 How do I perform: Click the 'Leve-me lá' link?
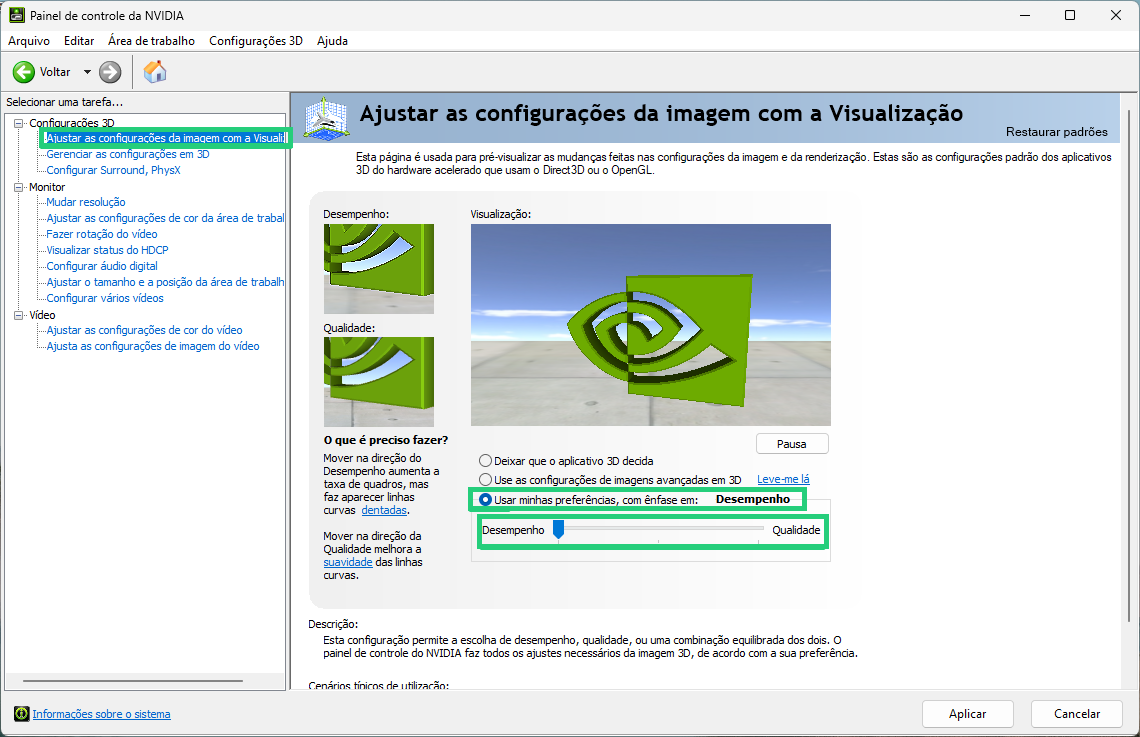coord(783,480)
